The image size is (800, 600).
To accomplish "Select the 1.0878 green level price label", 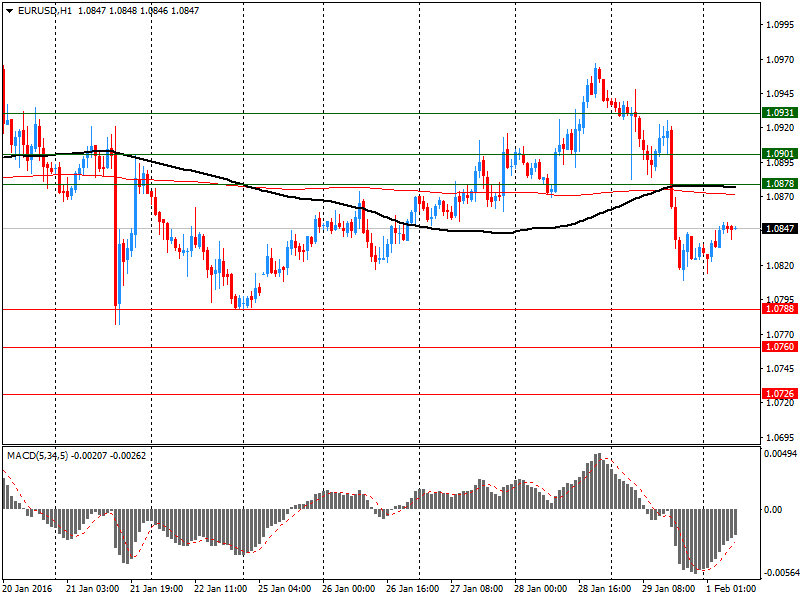I will [x=780, y=184].
